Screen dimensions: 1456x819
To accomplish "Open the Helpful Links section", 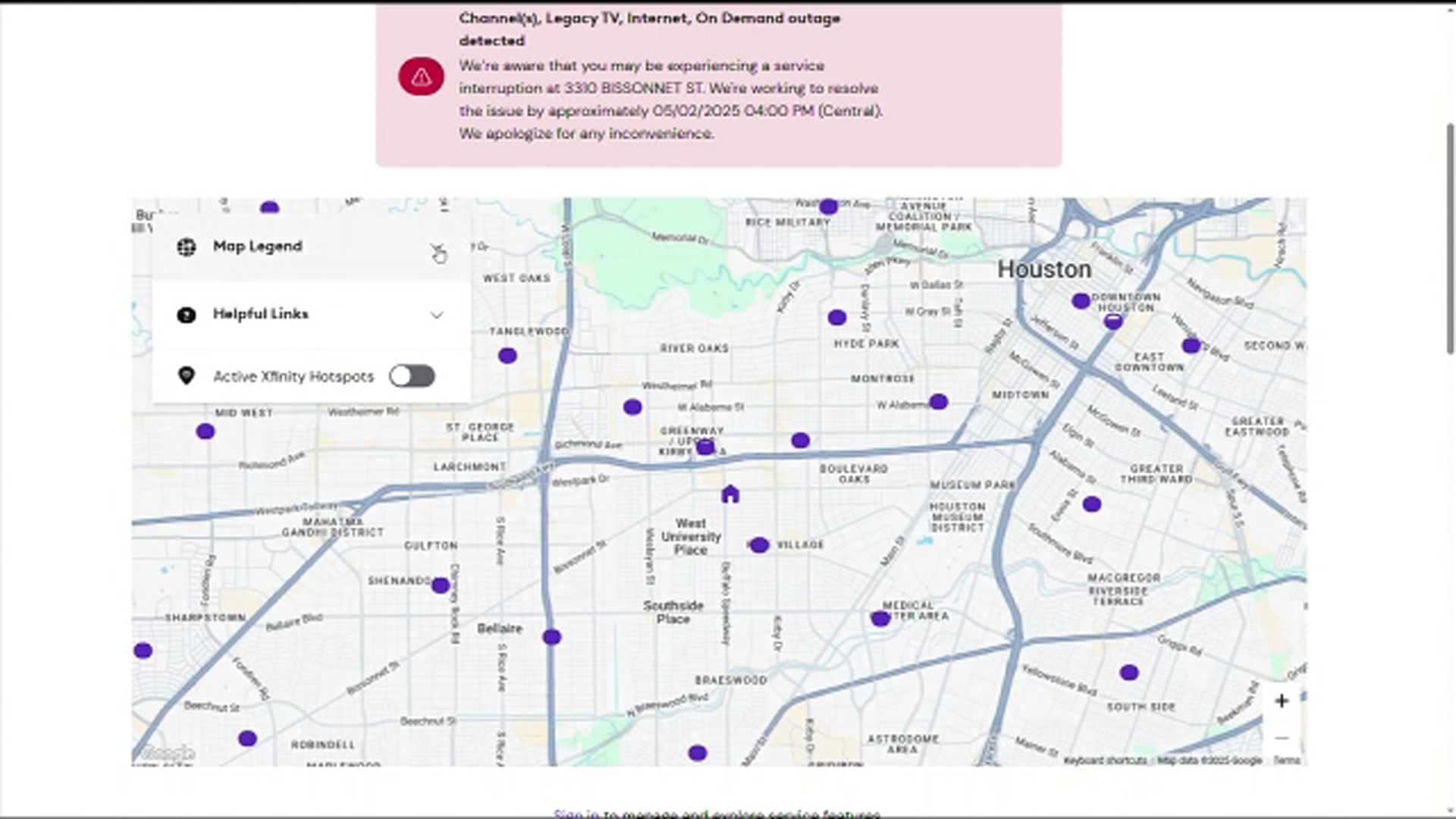I will click(x=261, y=314).
